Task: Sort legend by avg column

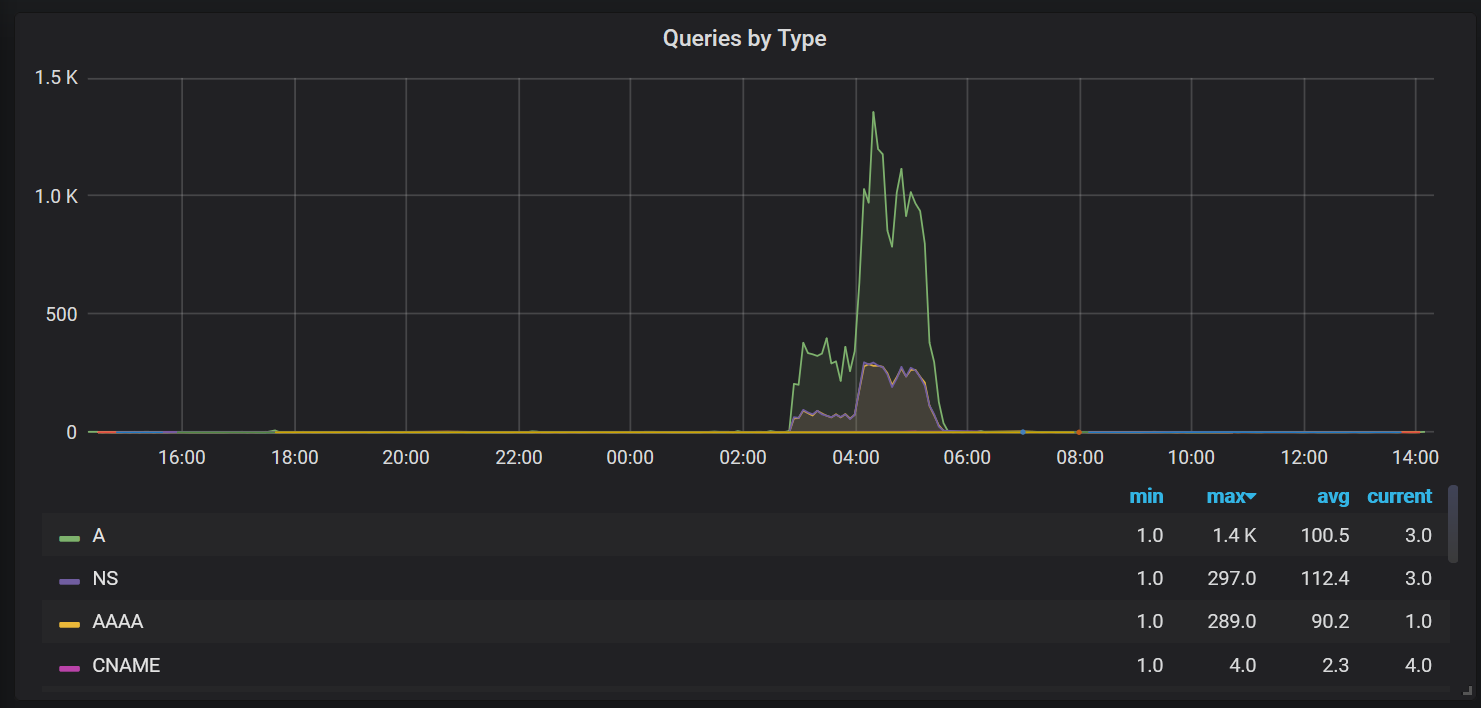Action: click(1332, 496)
